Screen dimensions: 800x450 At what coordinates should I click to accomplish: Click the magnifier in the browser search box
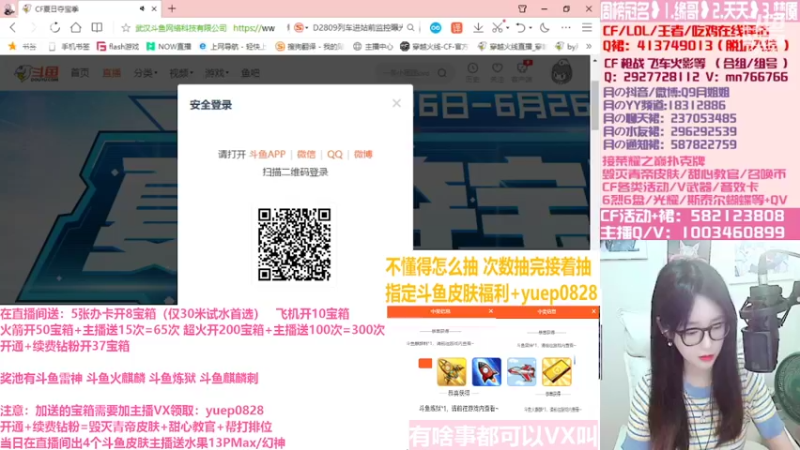pyautogui.click(x=411, y=28)
